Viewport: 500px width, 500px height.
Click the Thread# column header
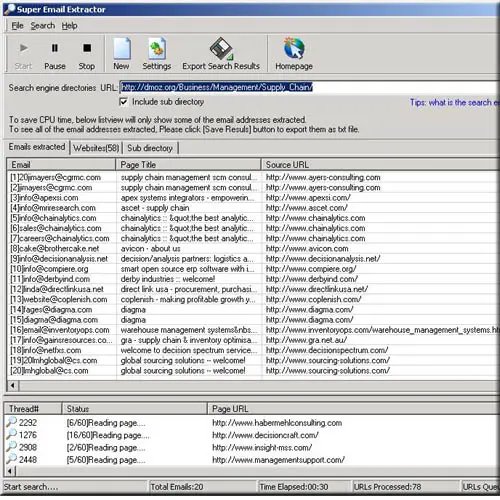click(33, 409)
